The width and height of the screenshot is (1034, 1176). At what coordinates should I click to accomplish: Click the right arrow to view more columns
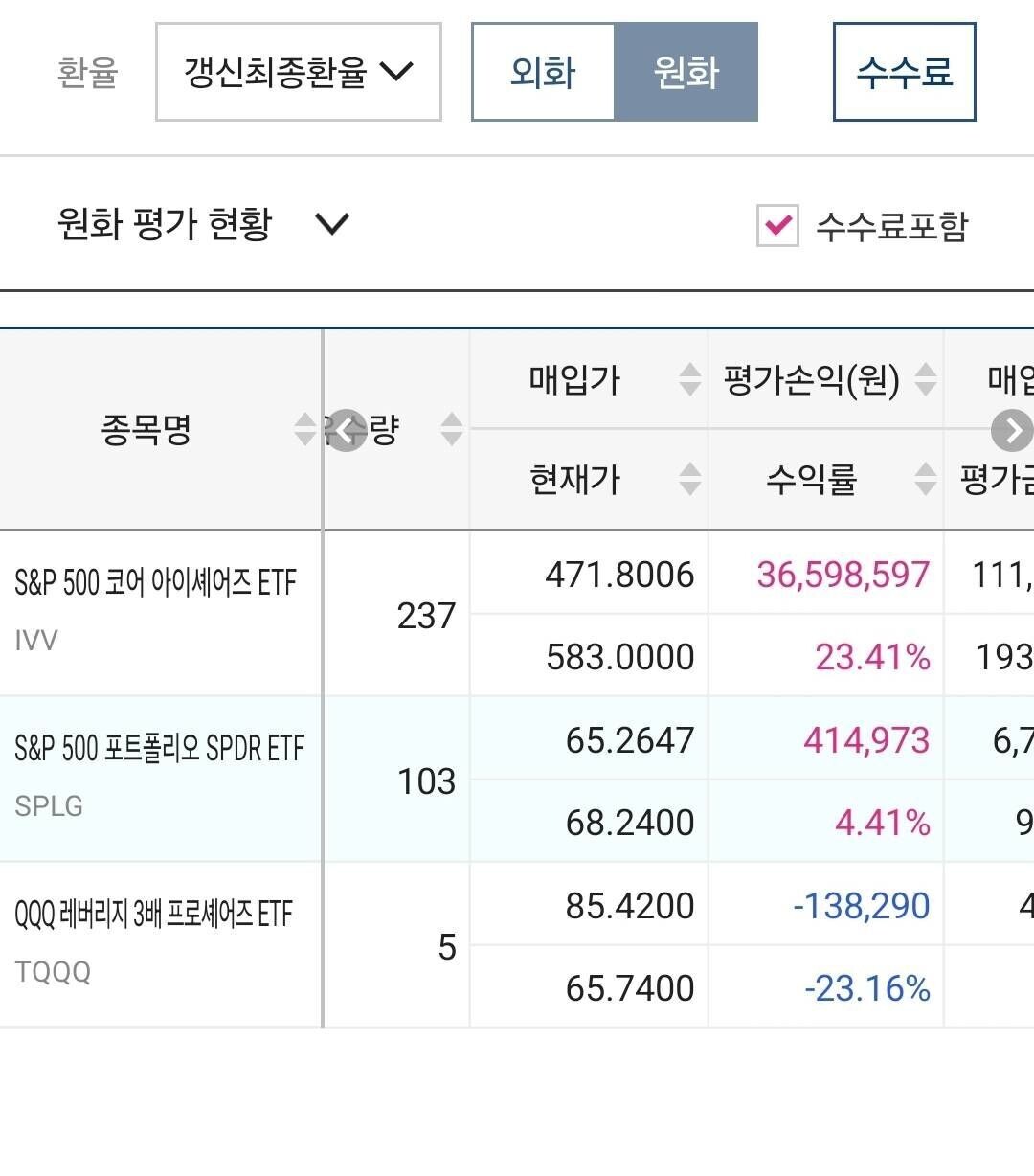tap(1012, 431)
